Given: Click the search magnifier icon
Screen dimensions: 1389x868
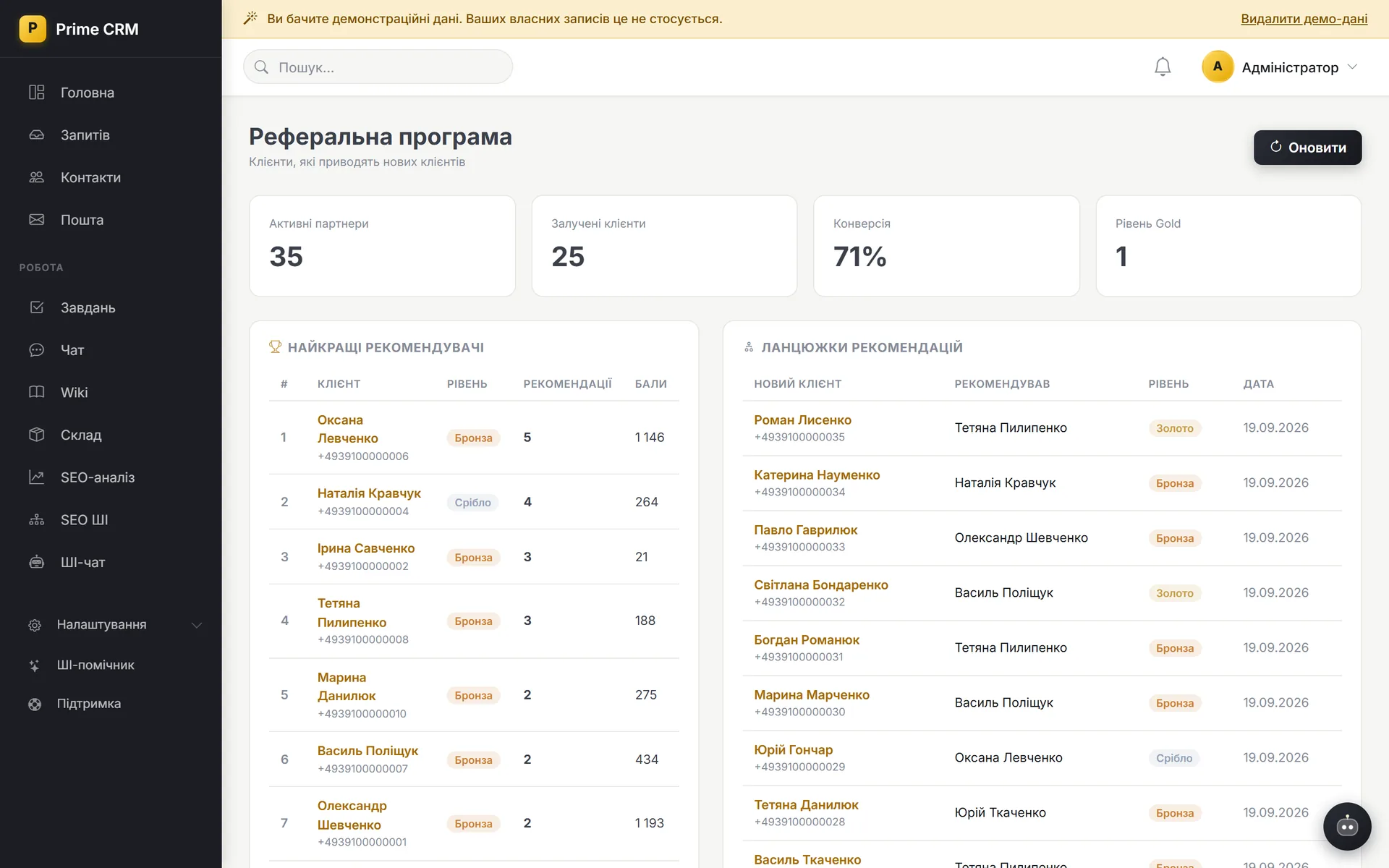Looking at the screenshot, I should click(x=261, y=67).
